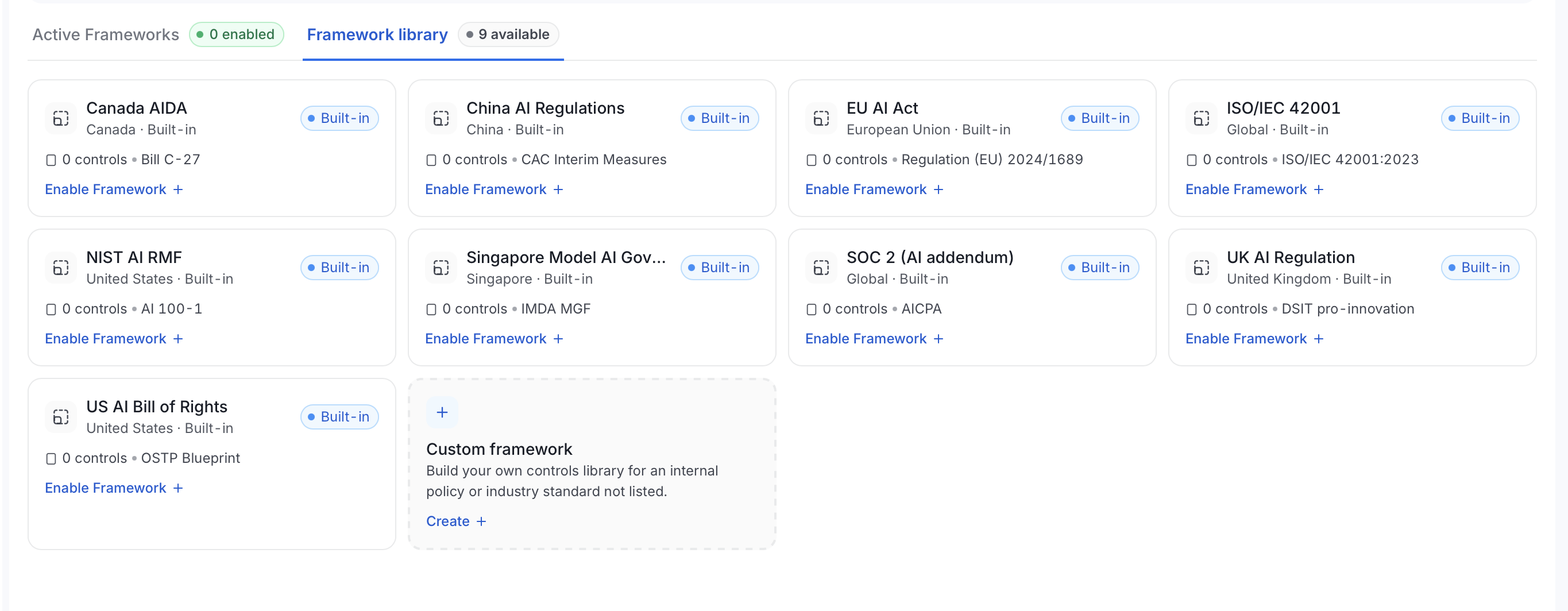Click the Canada AIDA framework icon
The height and width of the screenshot is (611, 1568).
(61, 118)
